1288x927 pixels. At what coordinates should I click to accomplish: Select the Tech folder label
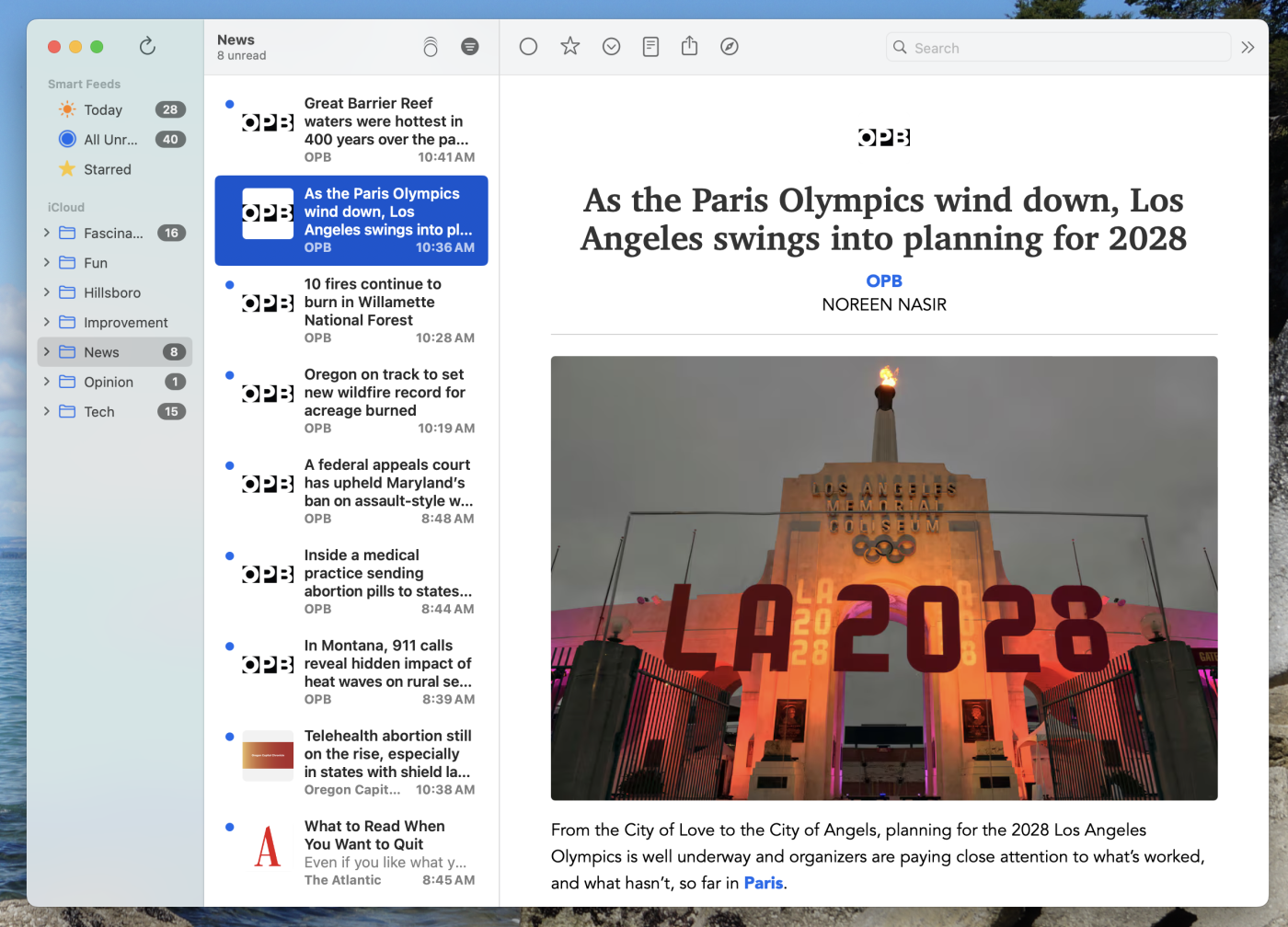point(99,412)
